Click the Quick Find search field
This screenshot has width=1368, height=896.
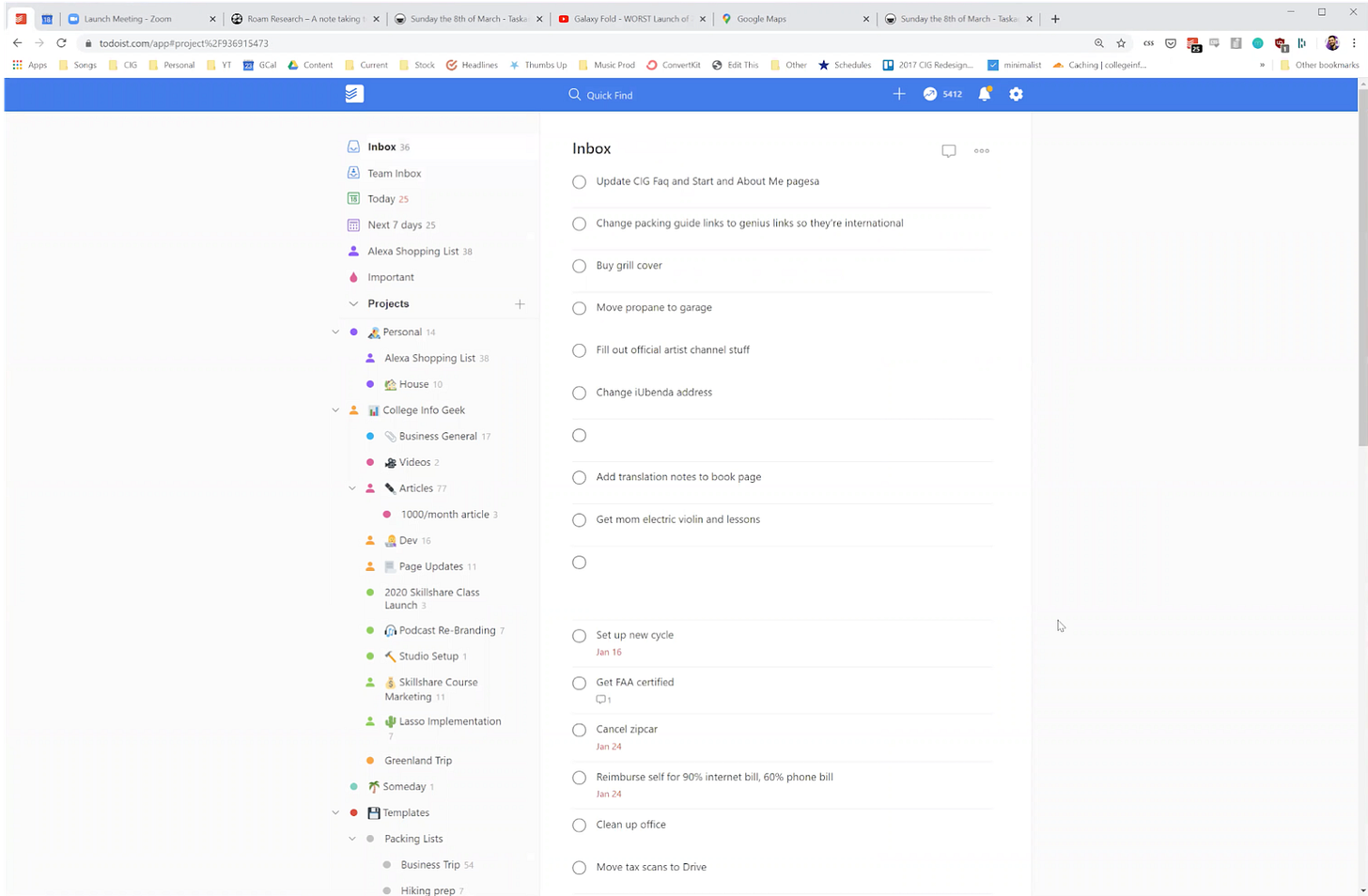tap(610, 95)
